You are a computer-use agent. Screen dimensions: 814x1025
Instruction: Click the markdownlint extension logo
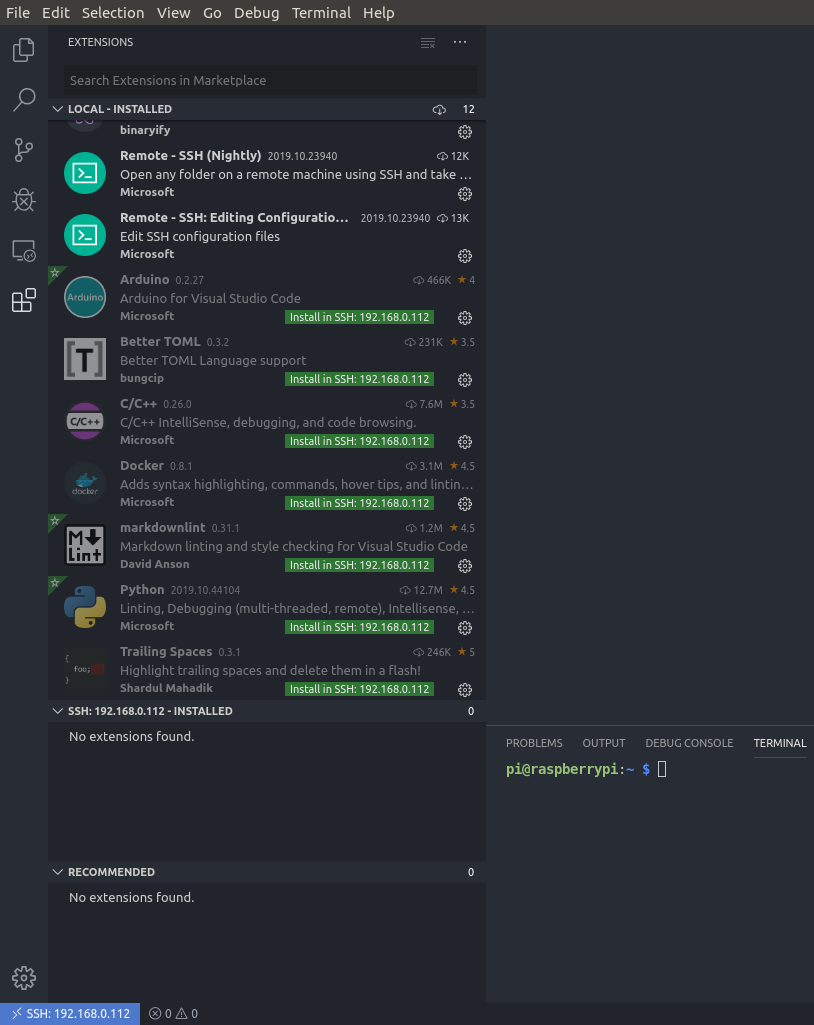point(85,545)
